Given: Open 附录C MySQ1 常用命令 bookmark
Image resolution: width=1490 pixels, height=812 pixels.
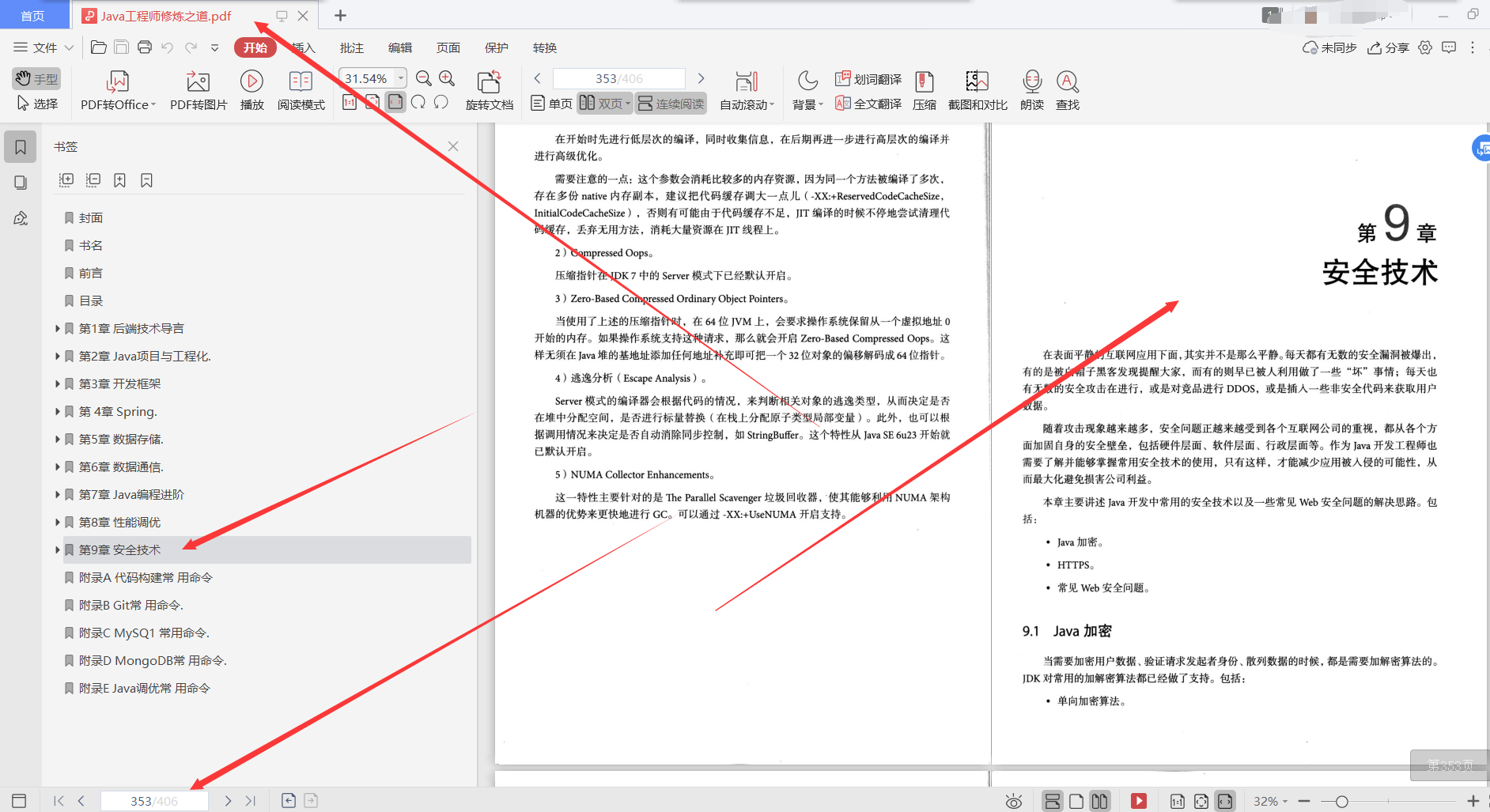Looking at the screenshot, I should (x=144, y=633).
